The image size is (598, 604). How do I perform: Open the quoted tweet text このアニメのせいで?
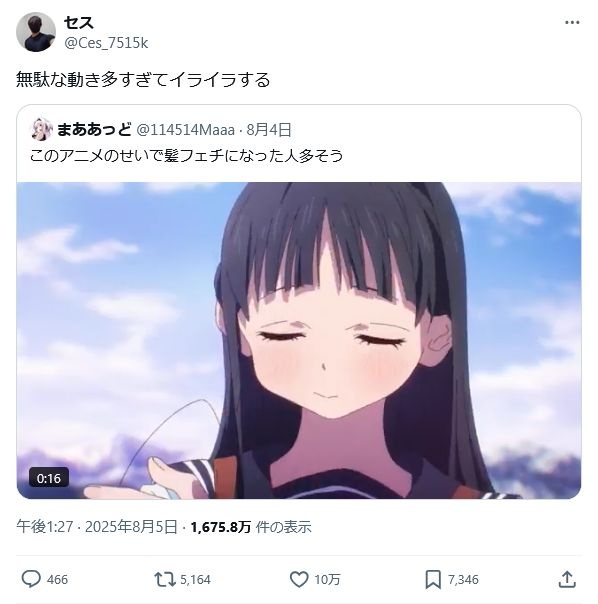(186, 156)
